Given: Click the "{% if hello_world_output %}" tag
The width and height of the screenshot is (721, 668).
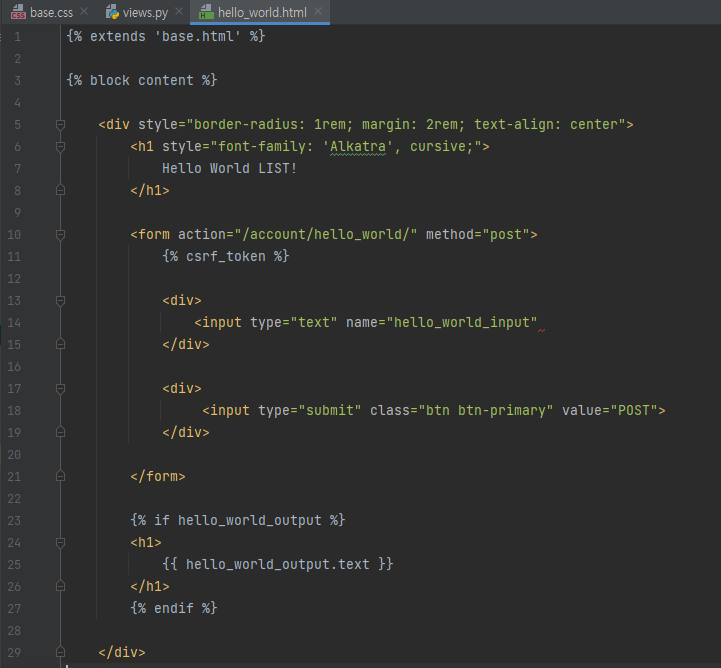Looking at the screenshot, I should pos(238,520).
